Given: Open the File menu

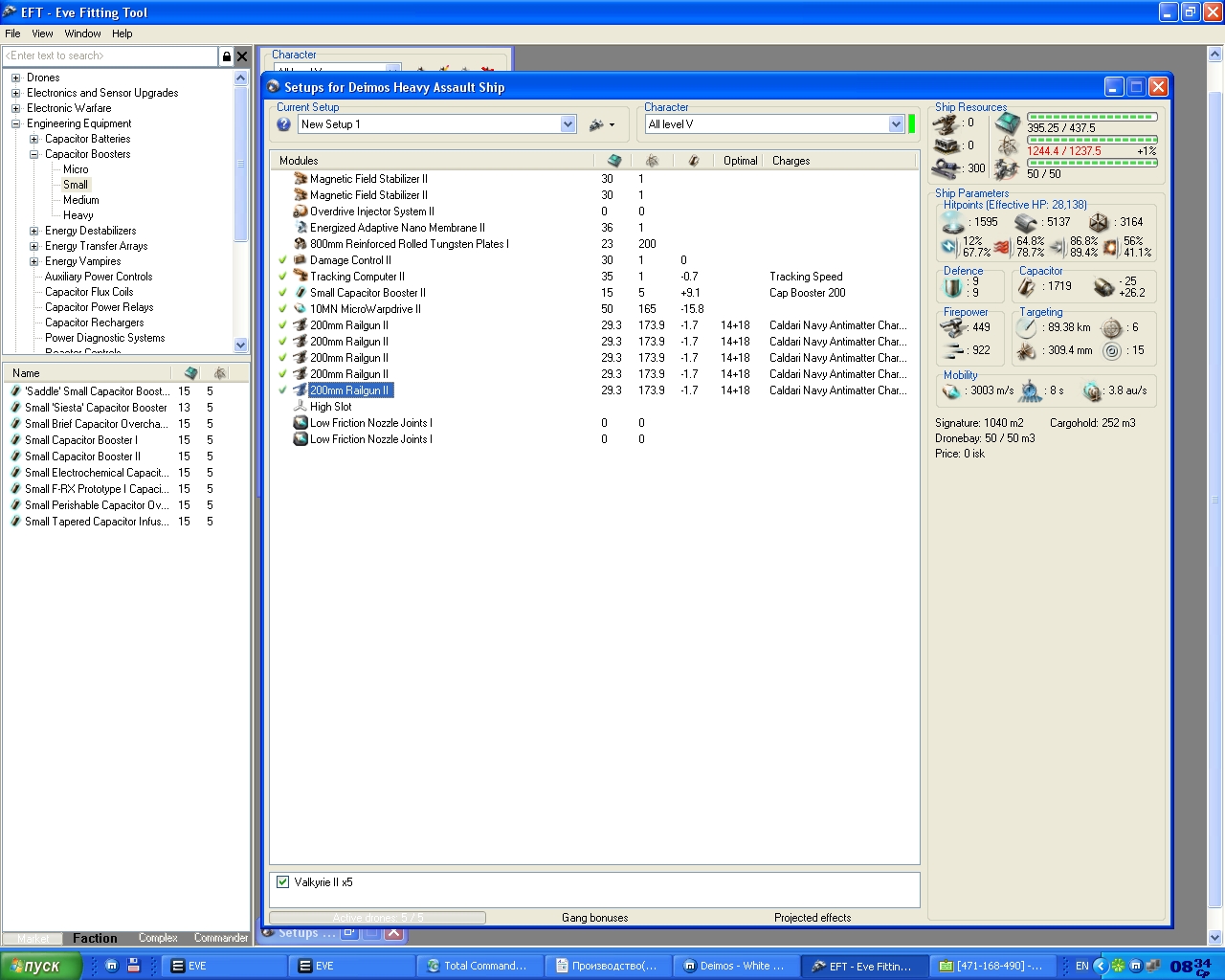Looking at the screenshot, I should click(x=12, y=33).
